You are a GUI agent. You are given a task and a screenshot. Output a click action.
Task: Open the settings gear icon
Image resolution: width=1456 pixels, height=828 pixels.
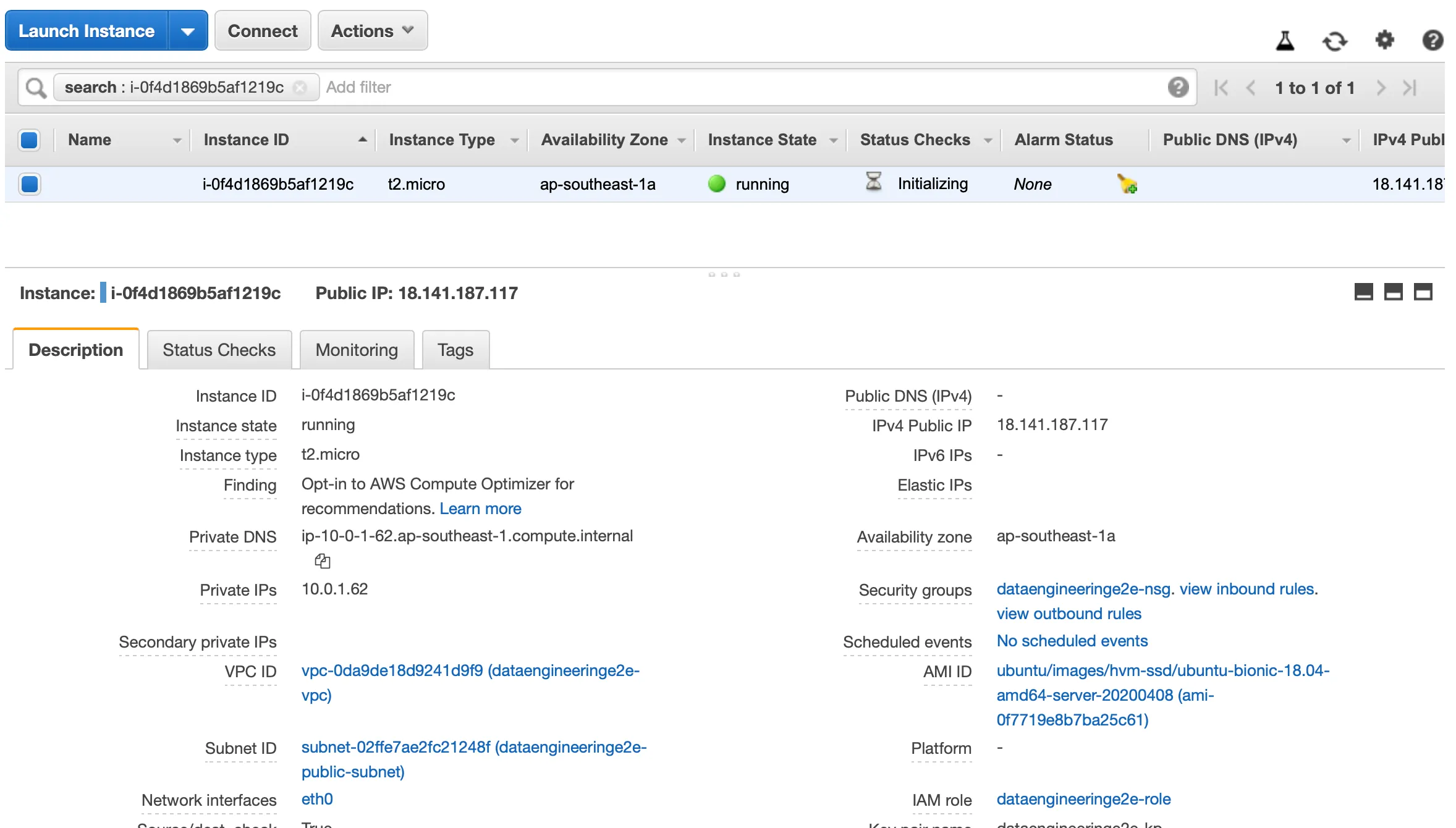(1384, 40)
